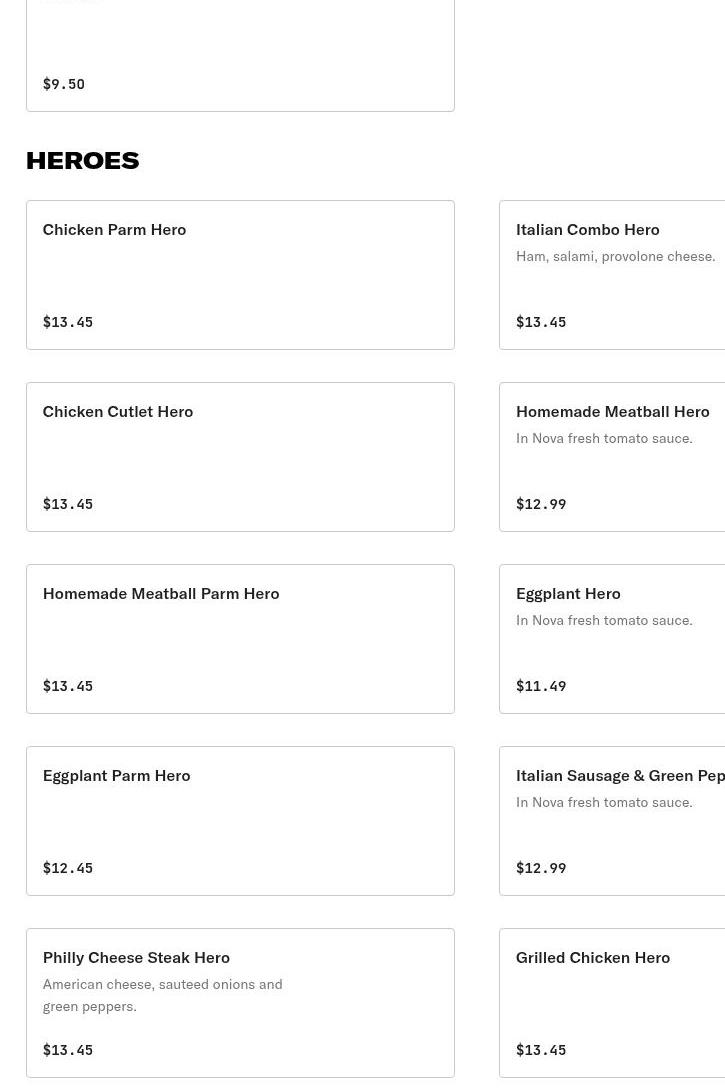Select the Grilled Chicken Hero title
Viewport: 725px width, 1092px height.
pos(593,957)
